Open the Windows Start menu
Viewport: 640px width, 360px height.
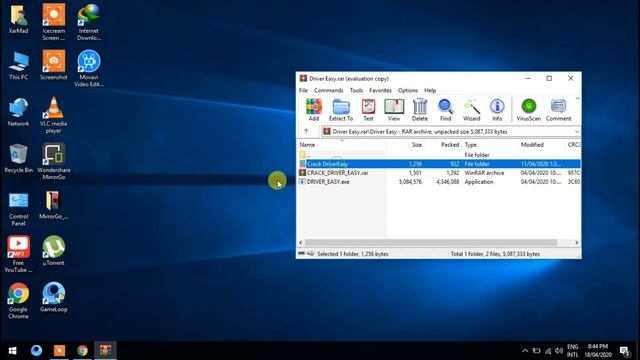(x=12, y=351)
